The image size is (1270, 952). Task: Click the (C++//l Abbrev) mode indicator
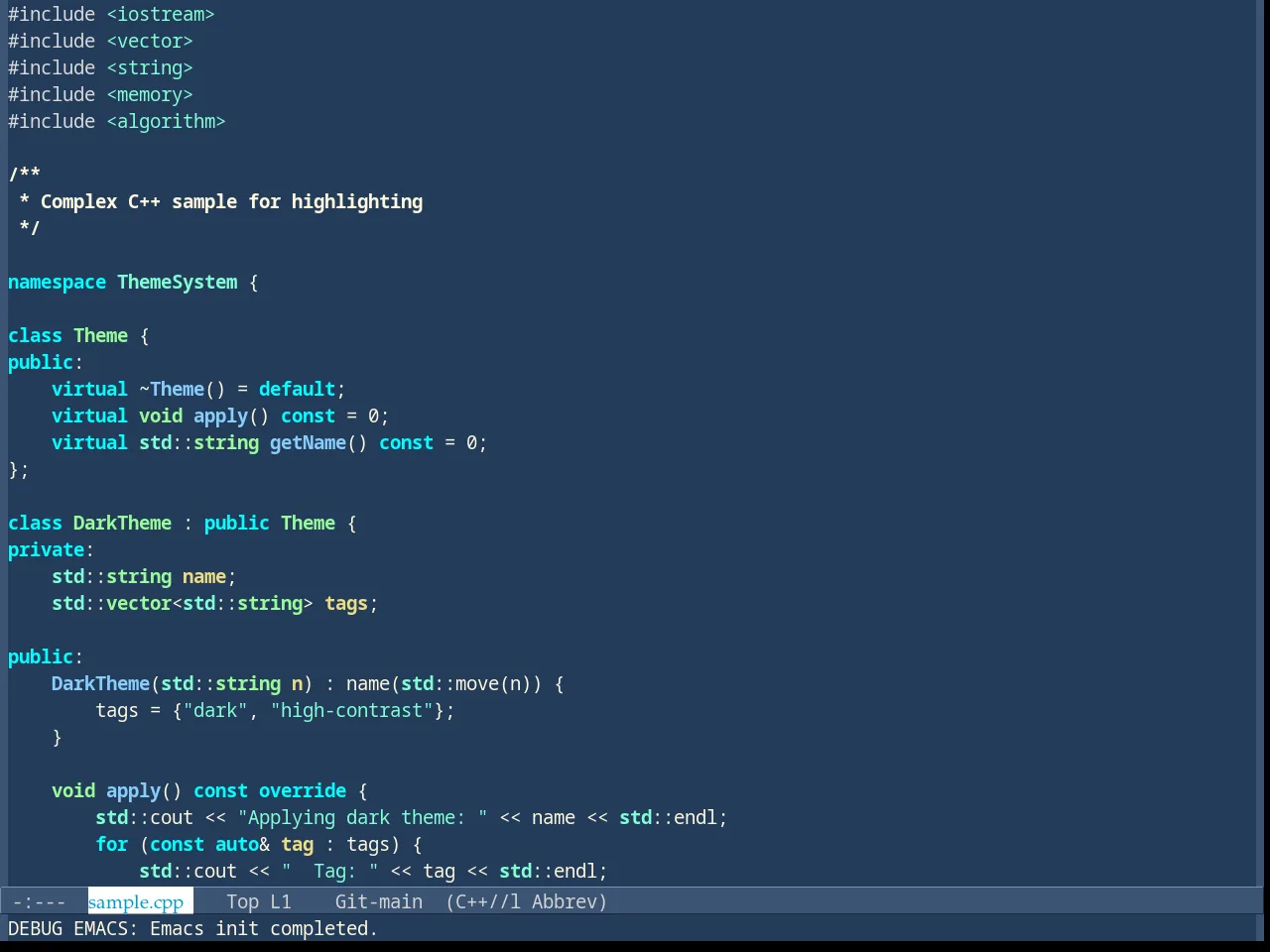(526, 902)
